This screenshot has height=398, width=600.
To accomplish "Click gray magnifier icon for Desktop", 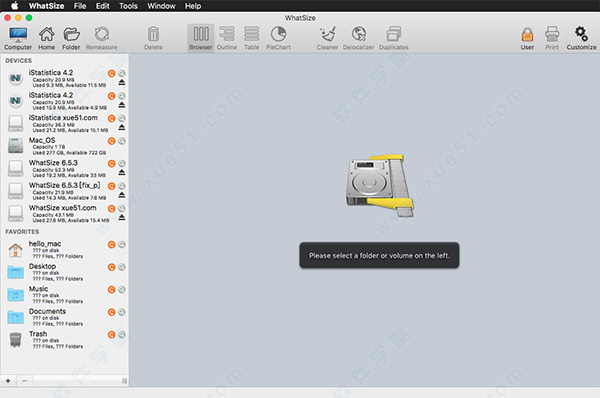I will [122, 267].
